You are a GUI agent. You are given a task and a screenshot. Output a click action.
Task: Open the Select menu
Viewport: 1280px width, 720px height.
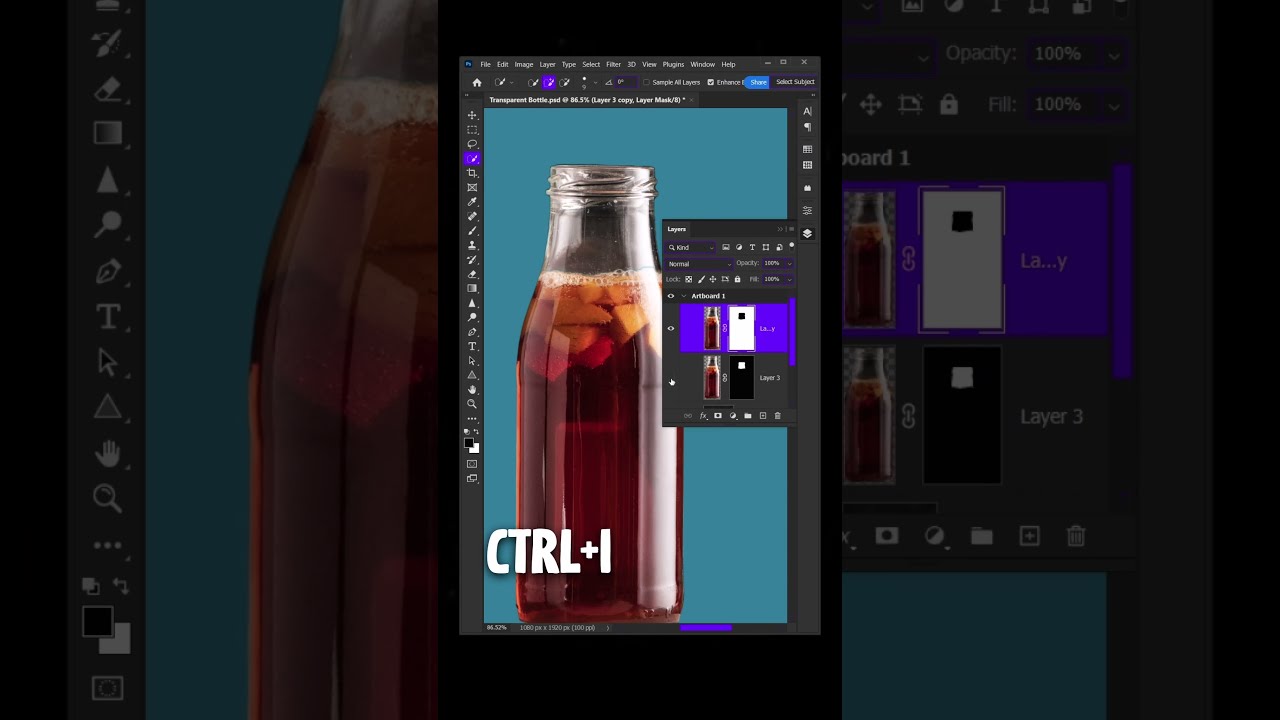pos(591,64)
